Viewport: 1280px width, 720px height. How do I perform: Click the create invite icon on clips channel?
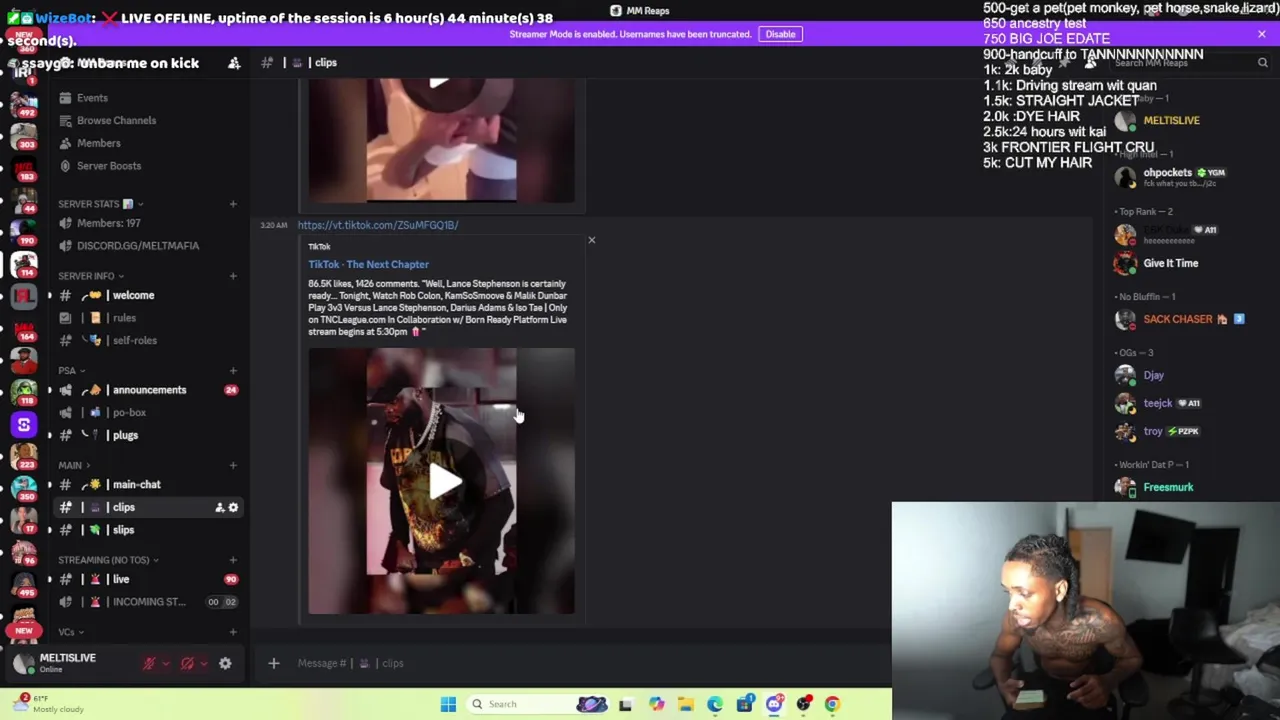(x=219, y=508)
